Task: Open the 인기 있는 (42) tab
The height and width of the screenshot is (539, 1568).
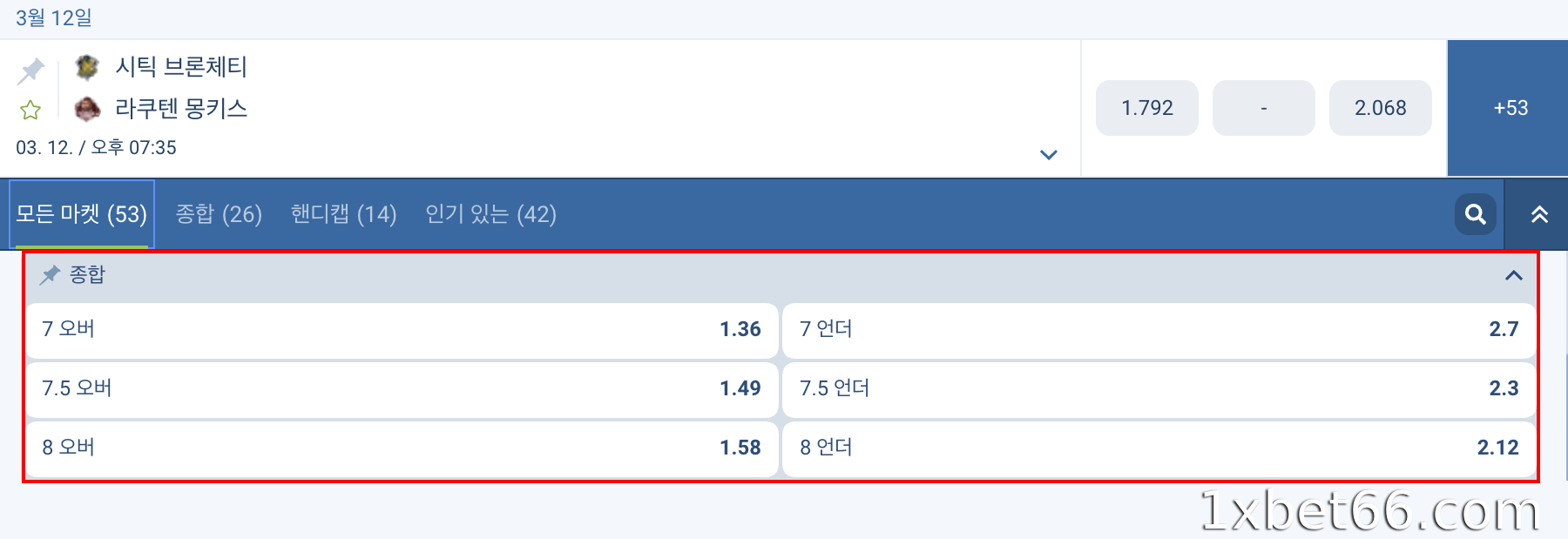Action: [x=490, y=214]
